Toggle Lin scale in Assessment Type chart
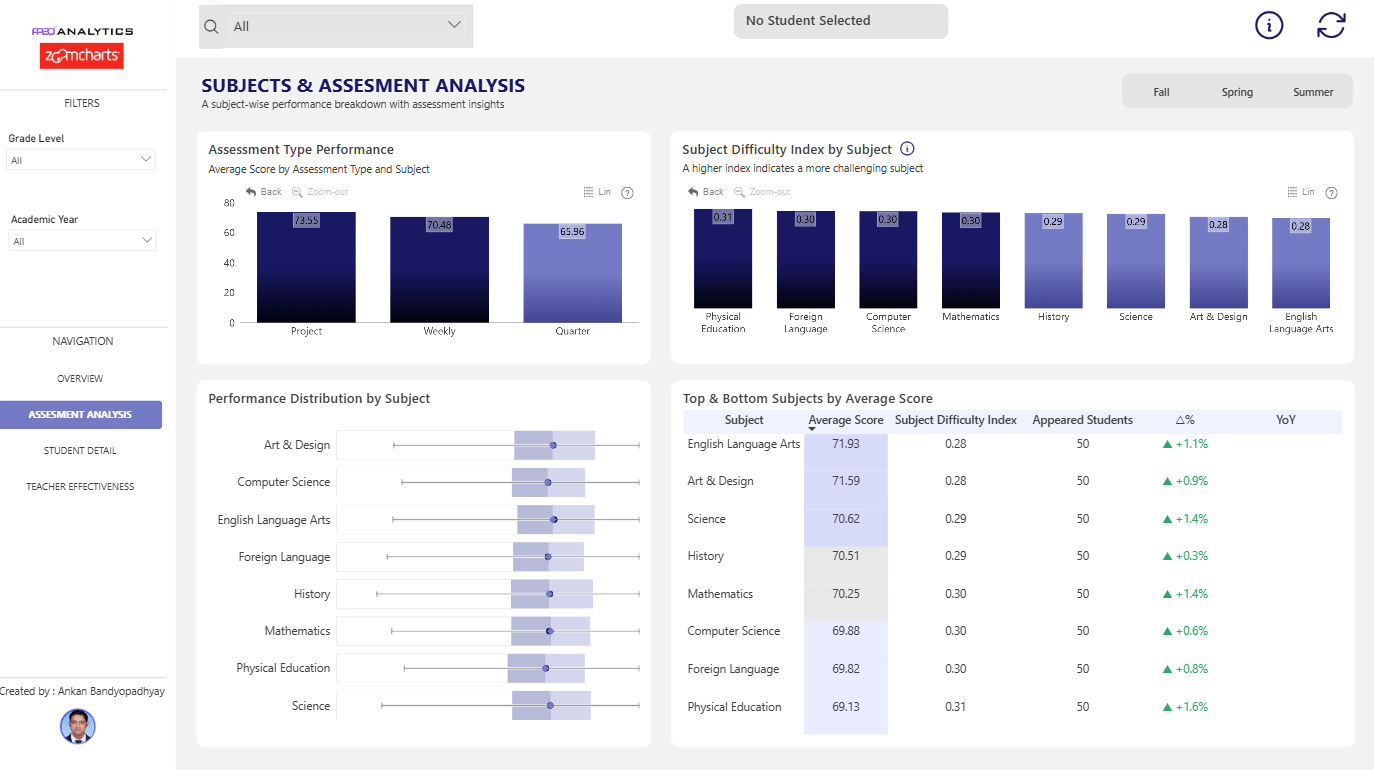Screen dimensions: 1374x770 [597, 192]
